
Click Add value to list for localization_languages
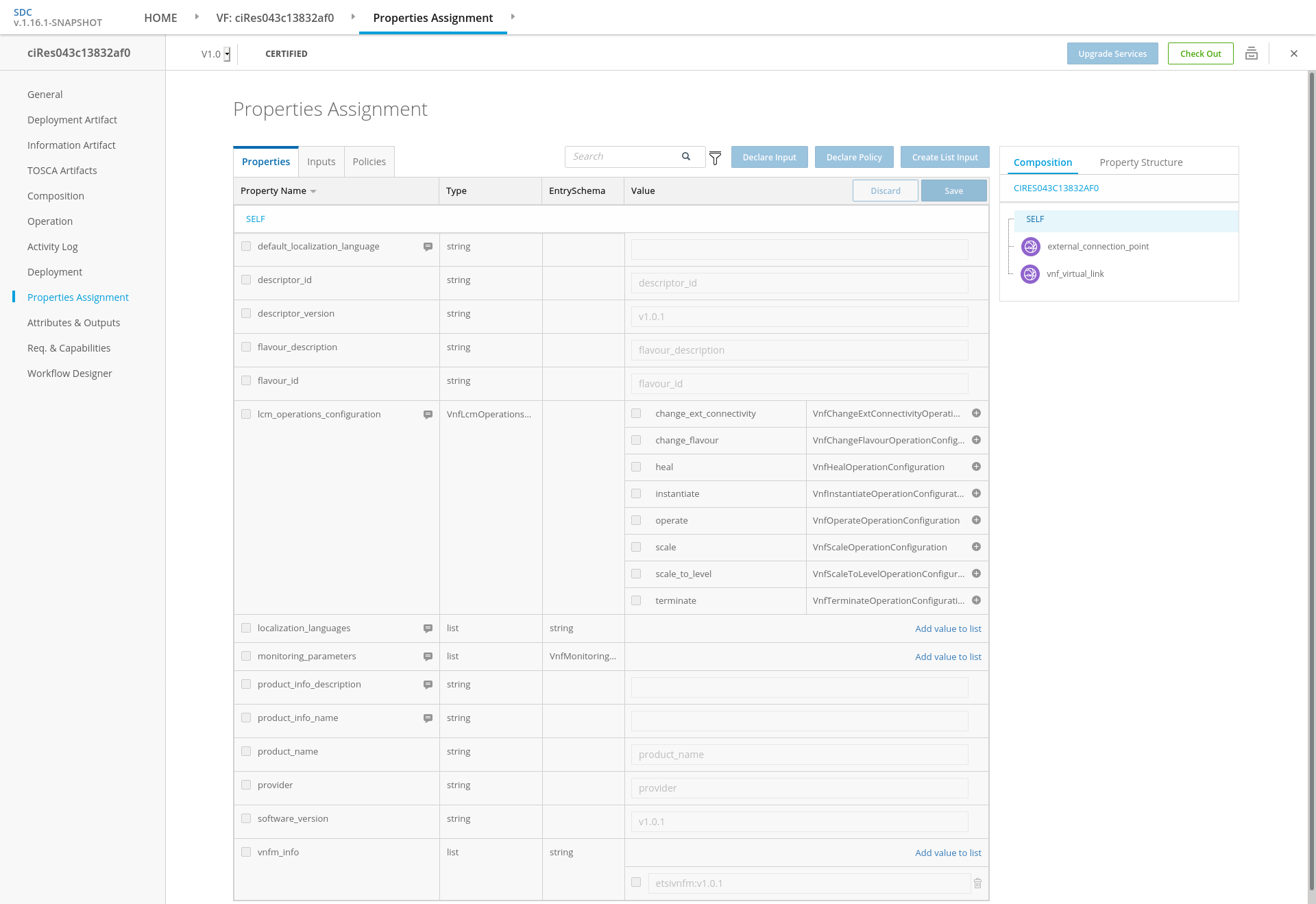(x=948, y=628)
